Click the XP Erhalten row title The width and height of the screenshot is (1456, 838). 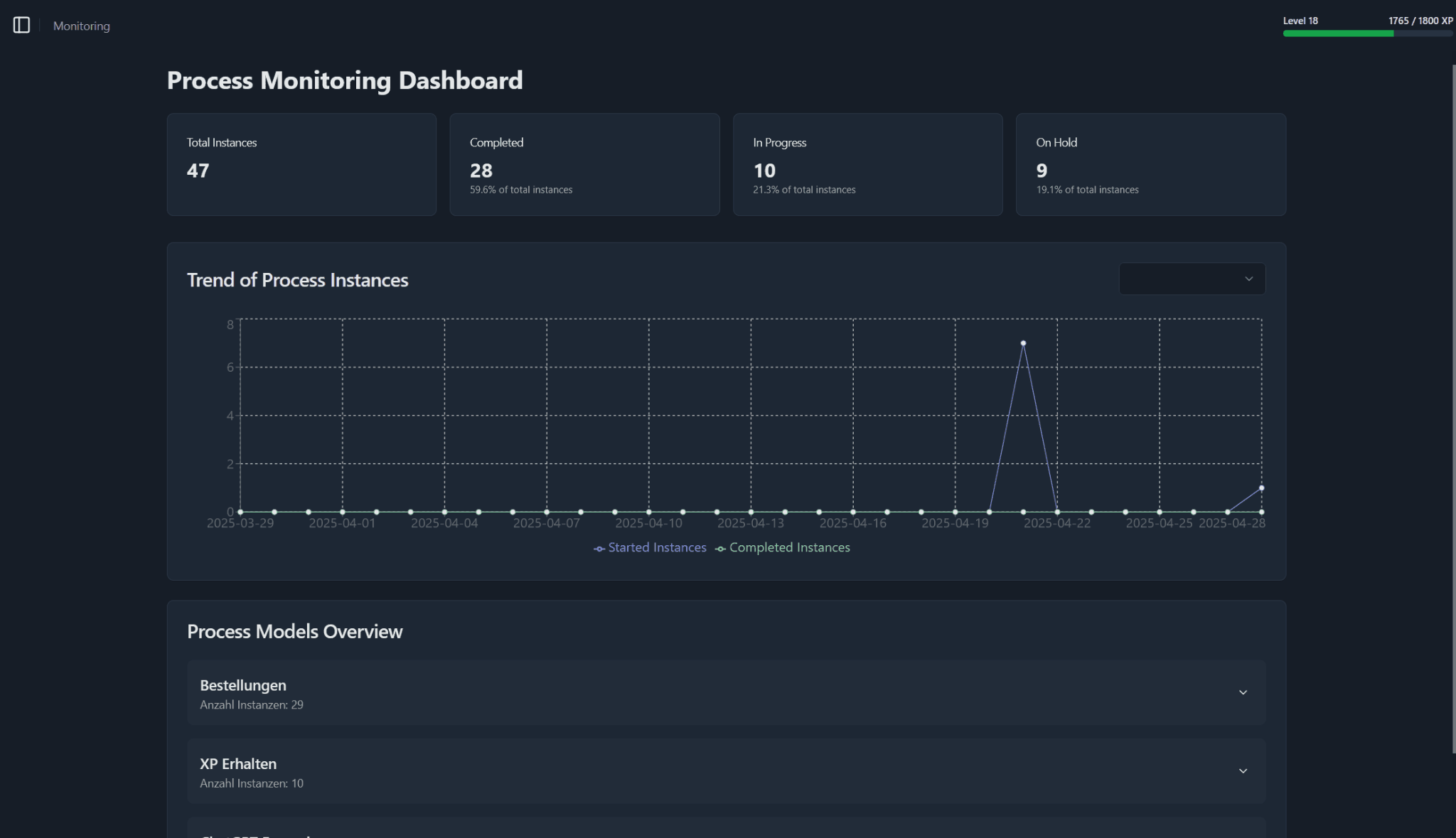pos(238,764)
